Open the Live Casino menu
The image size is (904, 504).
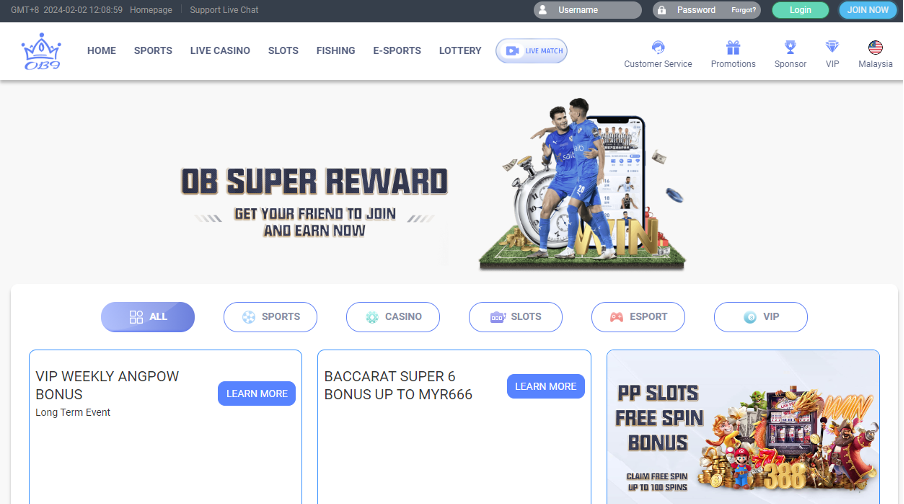pos(220,51)
